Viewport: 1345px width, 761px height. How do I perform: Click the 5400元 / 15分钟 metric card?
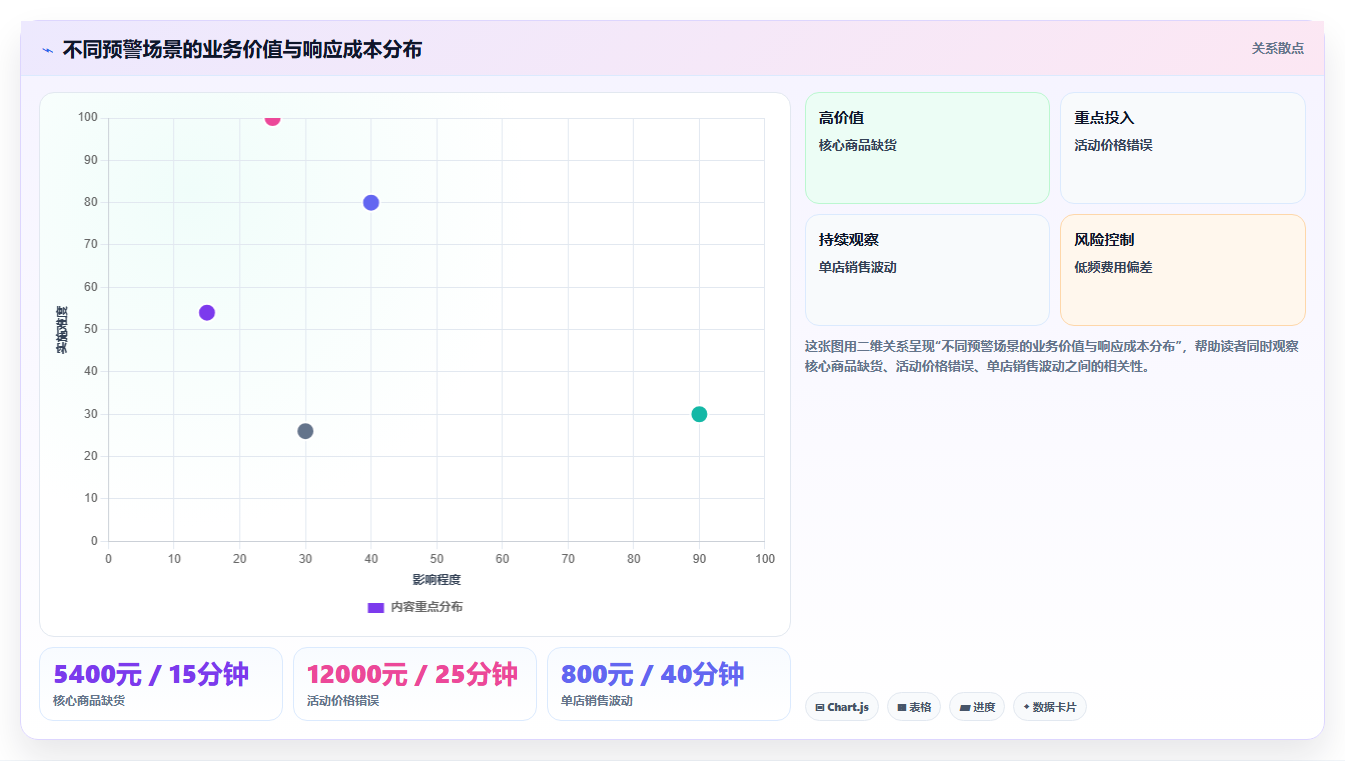(161, 684)
